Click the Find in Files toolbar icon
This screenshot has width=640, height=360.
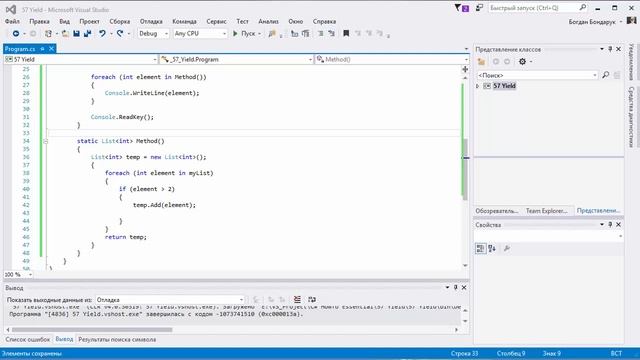point(272,33)
